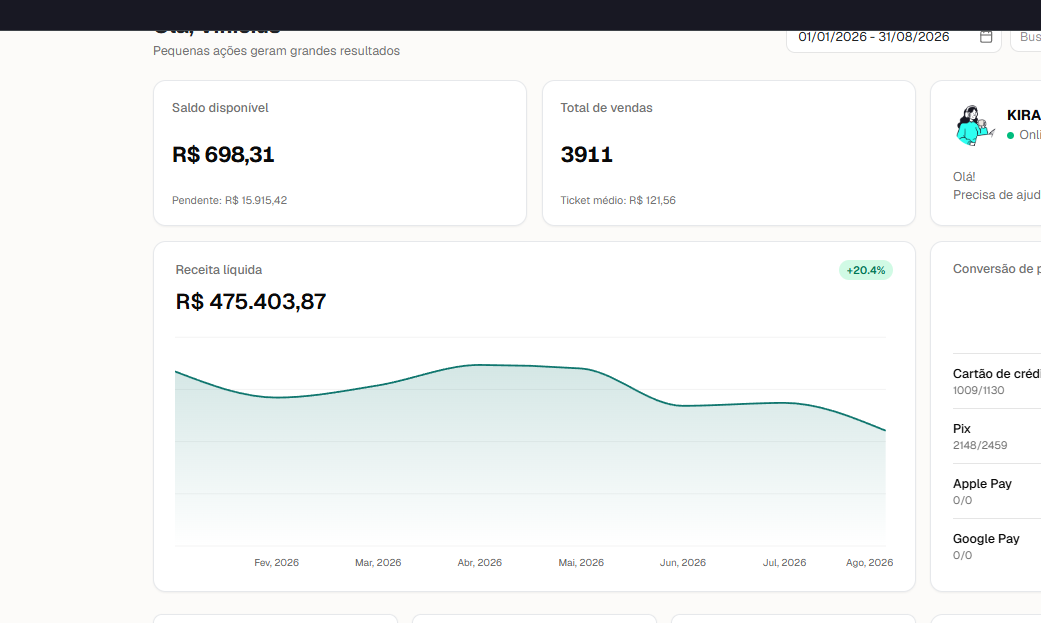Click the 1009/1130 conversion count
The width and height of the screenshot is (1041, 623).
(979, 391)
